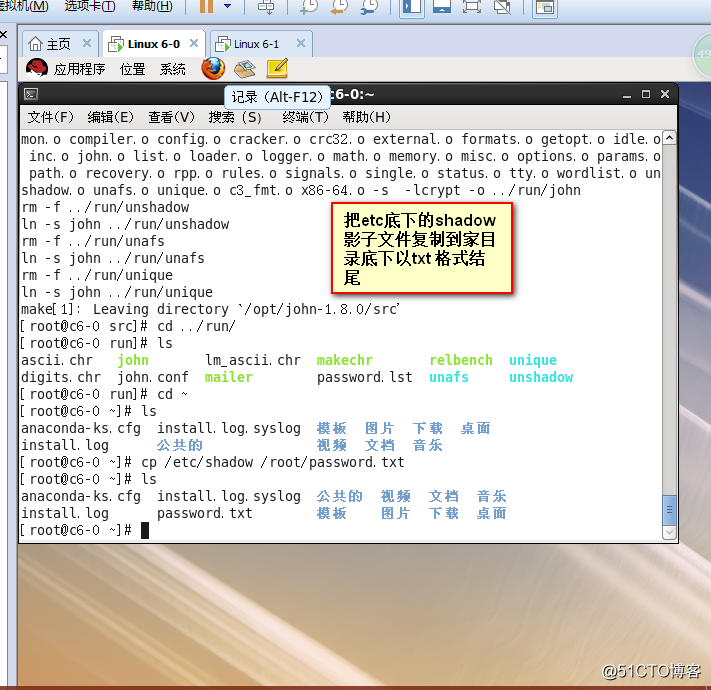
Task: Click 'digits.chr' in the listing
Action: point(61,377)
